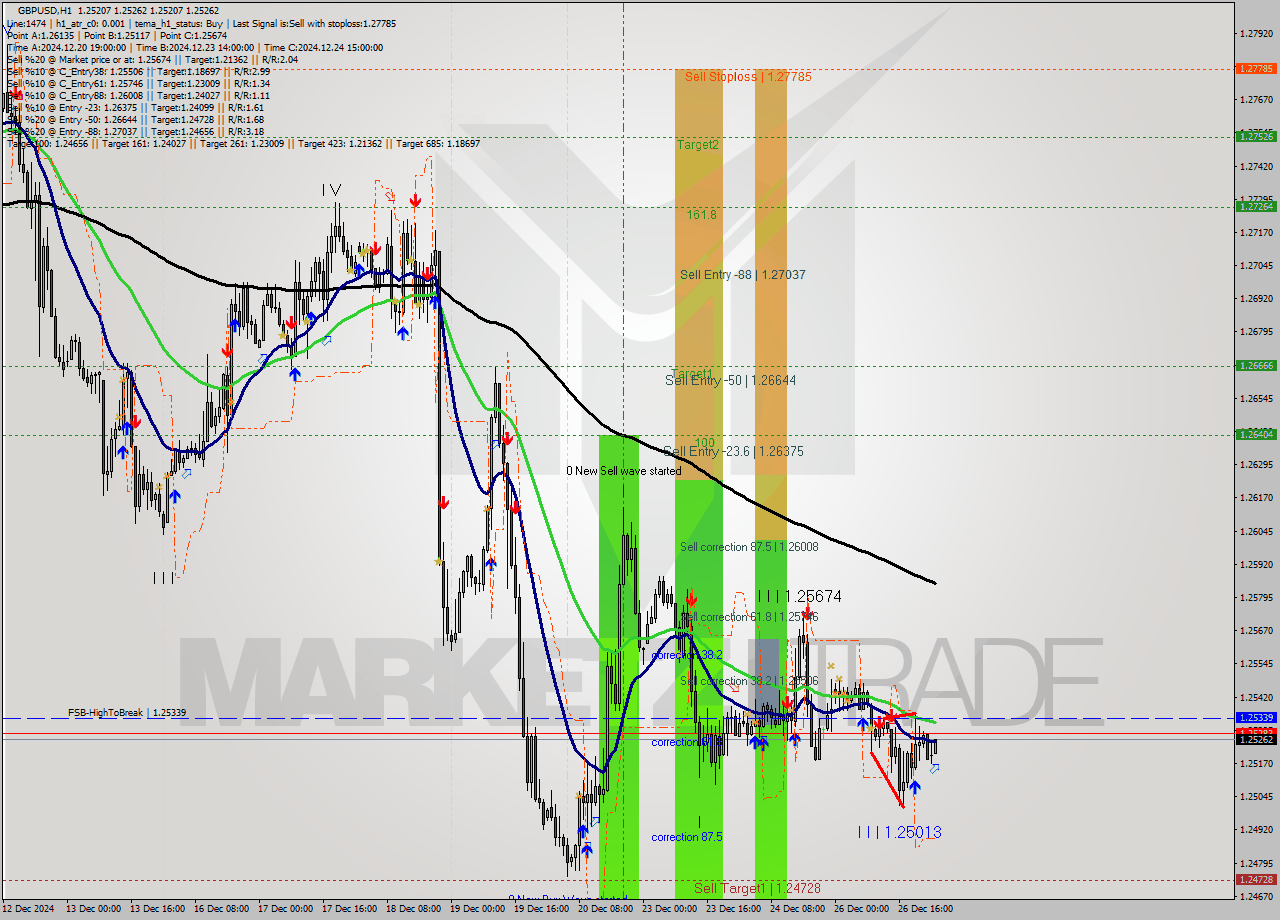
Task: Click the 'I I I 1.25013' wave label
Action: coord(899,832)
